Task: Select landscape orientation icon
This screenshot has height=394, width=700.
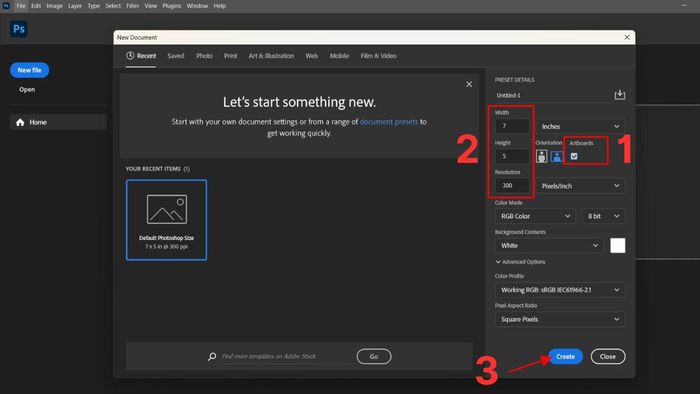Action: coord(556,156)
